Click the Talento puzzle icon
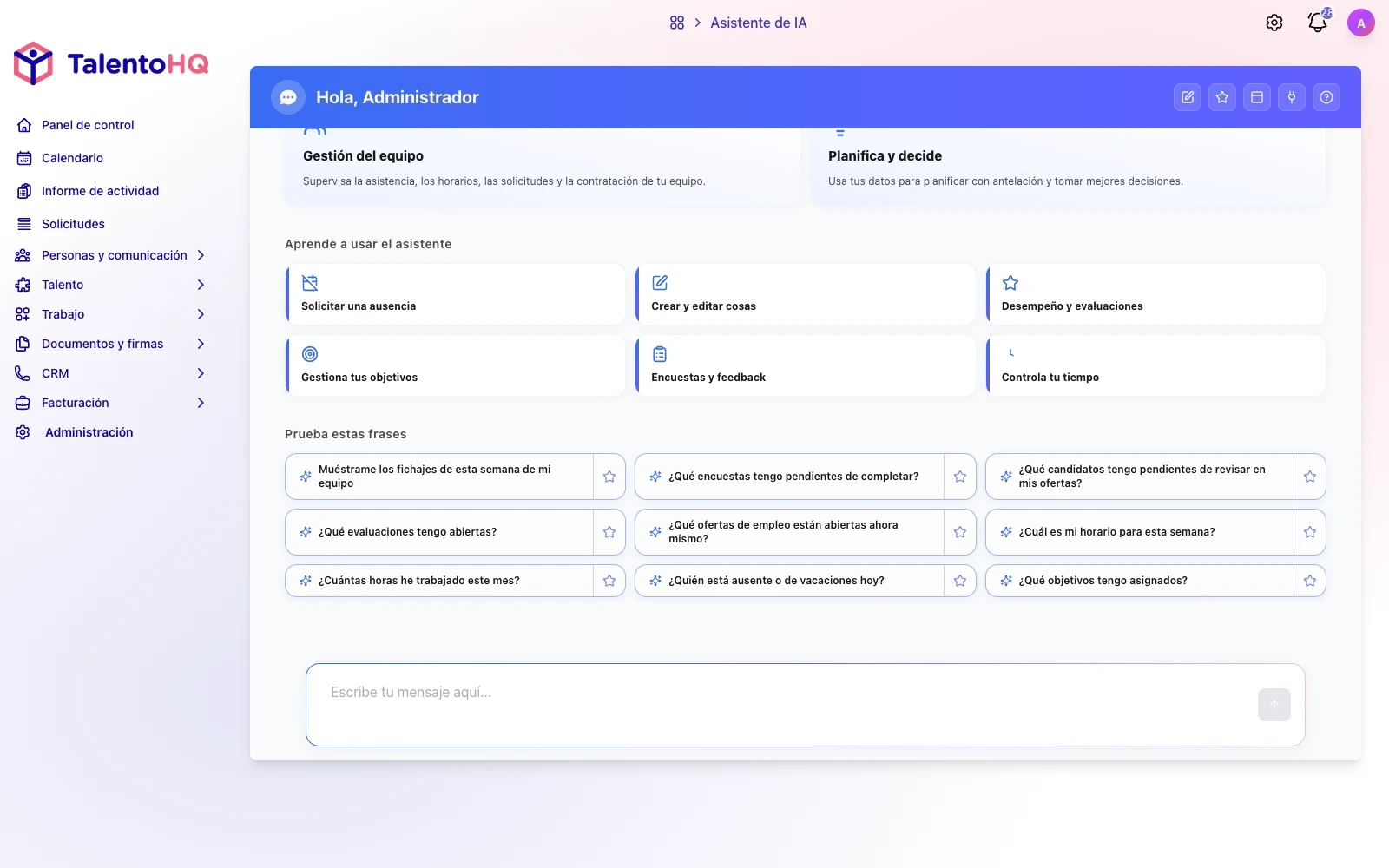1389x868 pixels. (23, 285)
